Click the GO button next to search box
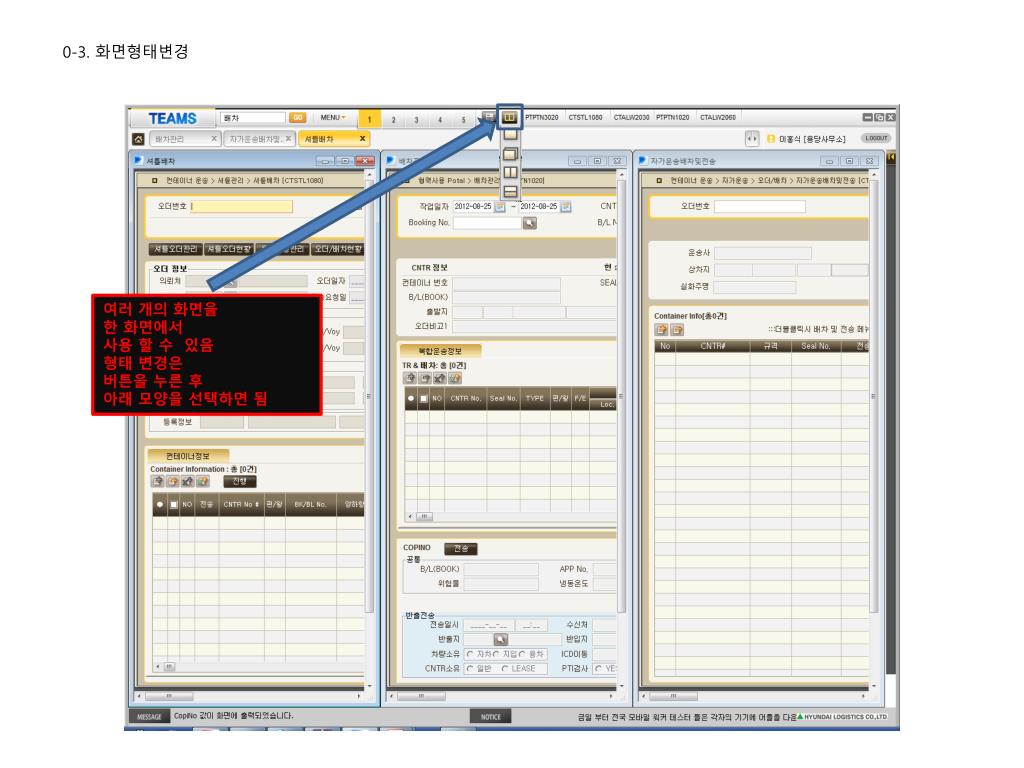The height and width of the screenshot is (768, 1024). (297, 118)
